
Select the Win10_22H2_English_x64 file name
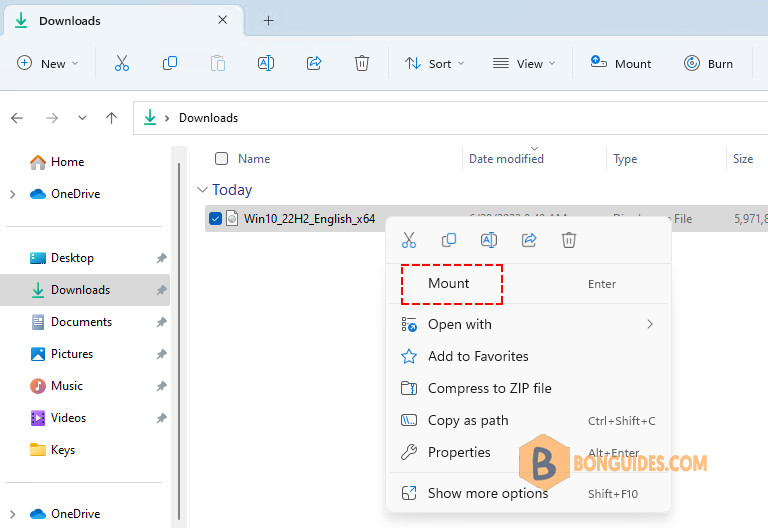tap(310, 218)
